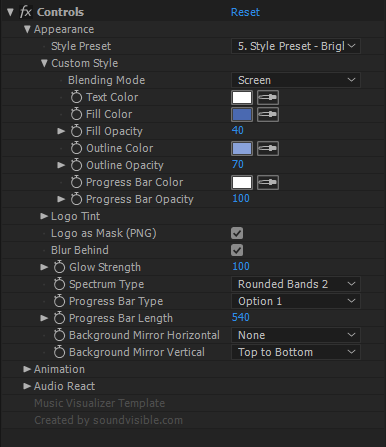Select the Blending Mode property label
The width and height of the screenshot is (386, 447).
(107, 80)
